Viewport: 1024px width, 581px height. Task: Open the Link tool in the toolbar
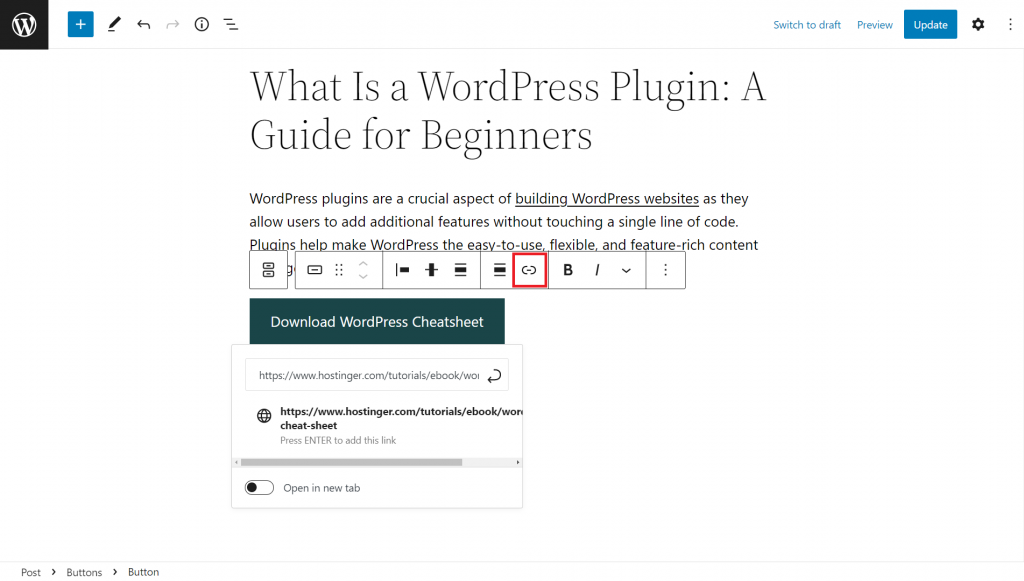point(529,269)
